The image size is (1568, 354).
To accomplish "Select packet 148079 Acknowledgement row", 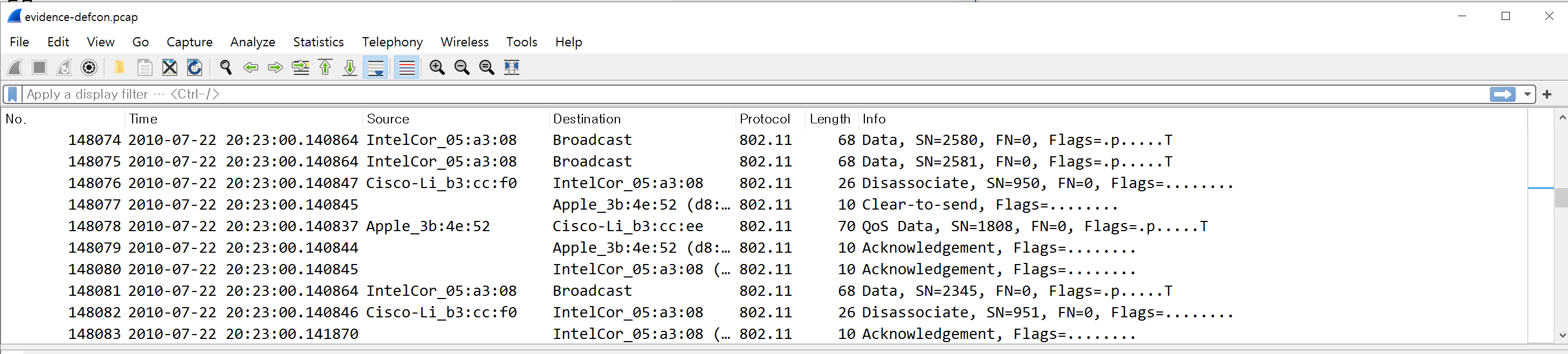I will point(765,248).
